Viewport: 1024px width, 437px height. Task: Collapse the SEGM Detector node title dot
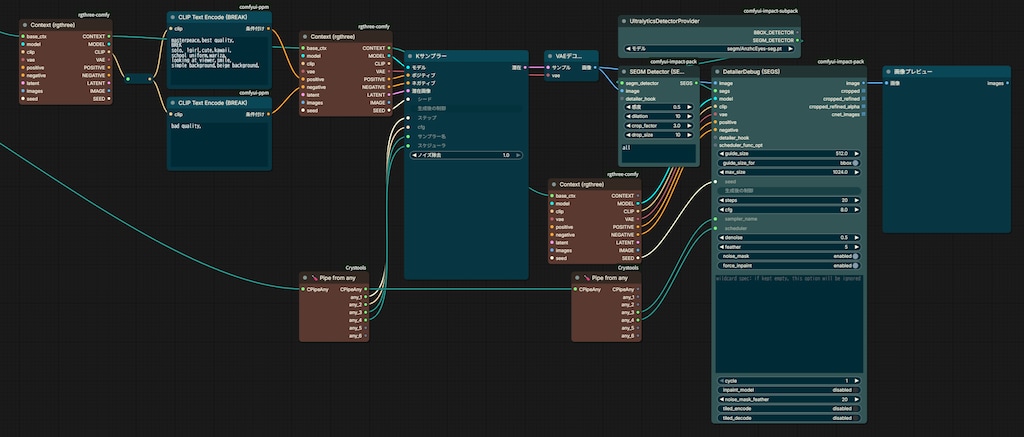(624, 71)
